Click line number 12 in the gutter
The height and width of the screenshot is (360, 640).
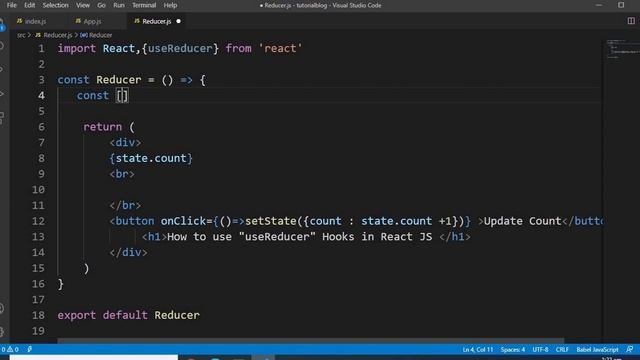(x=38, y=221)
